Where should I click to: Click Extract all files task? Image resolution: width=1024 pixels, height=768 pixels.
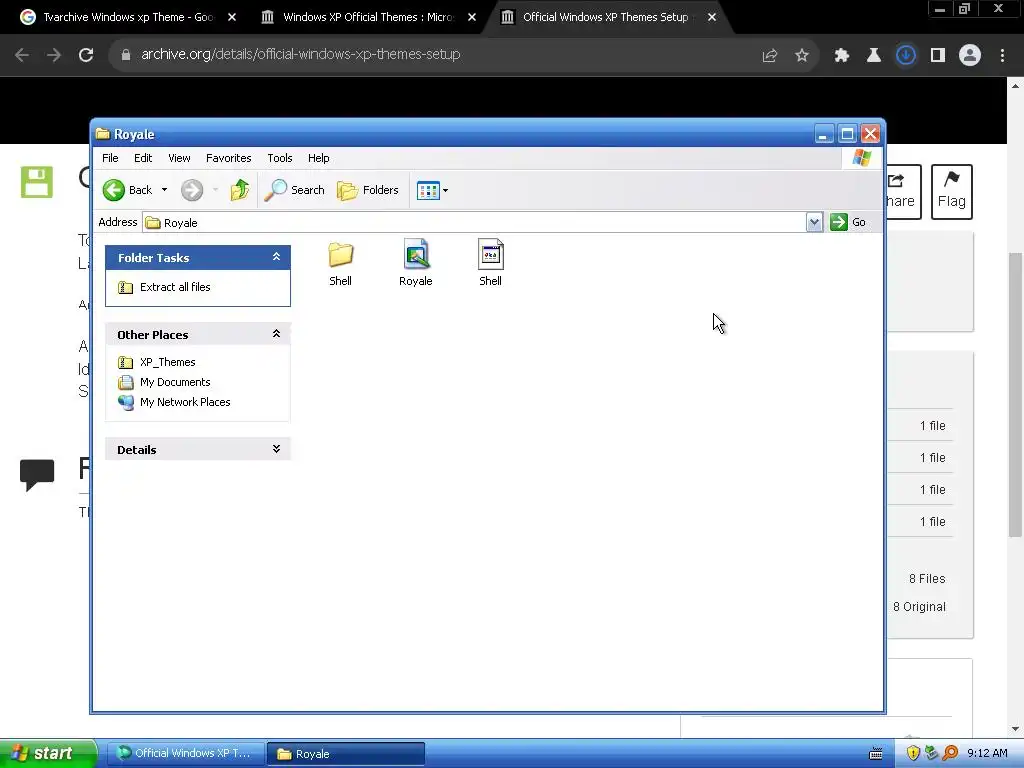174,287
